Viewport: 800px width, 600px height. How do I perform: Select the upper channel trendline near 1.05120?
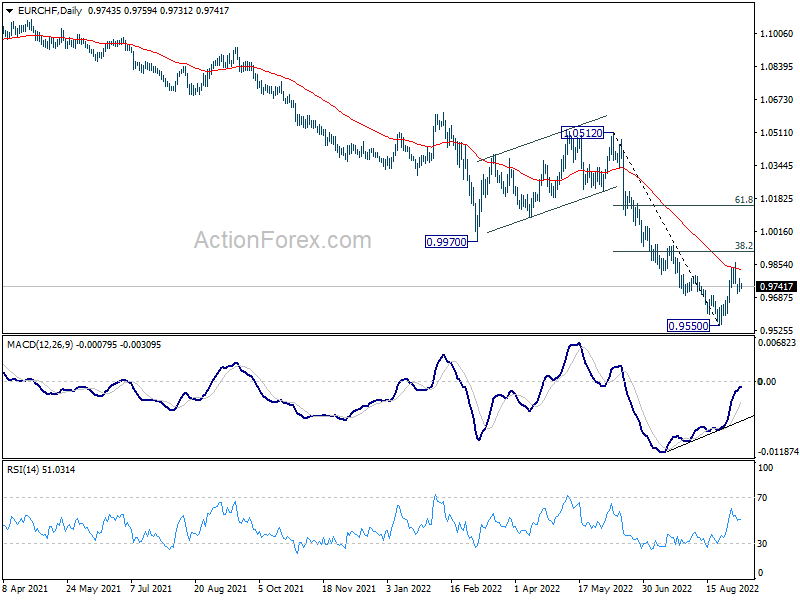(542, 138)
